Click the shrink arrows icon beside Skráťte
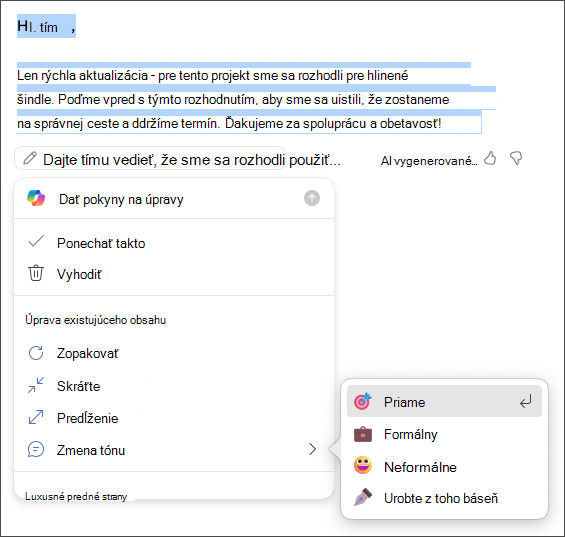This screenshot has width=565, height=537. (x=36, y=385)
